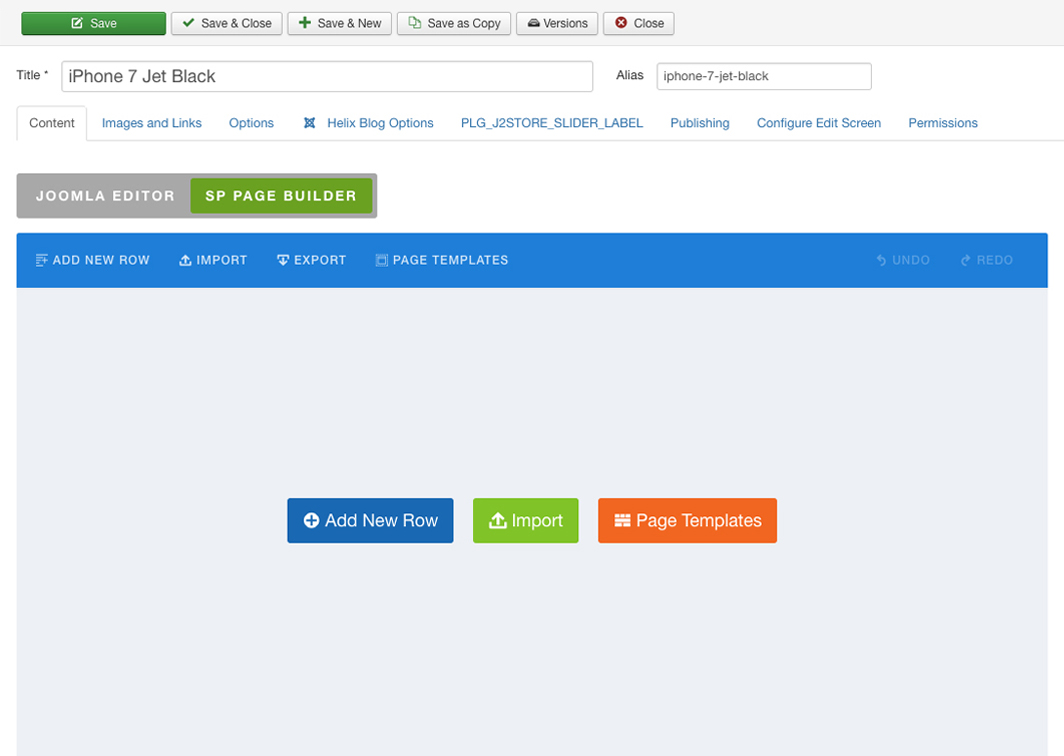
Task: Click the REDO toolbar item
Action: [x=987, y=260]
